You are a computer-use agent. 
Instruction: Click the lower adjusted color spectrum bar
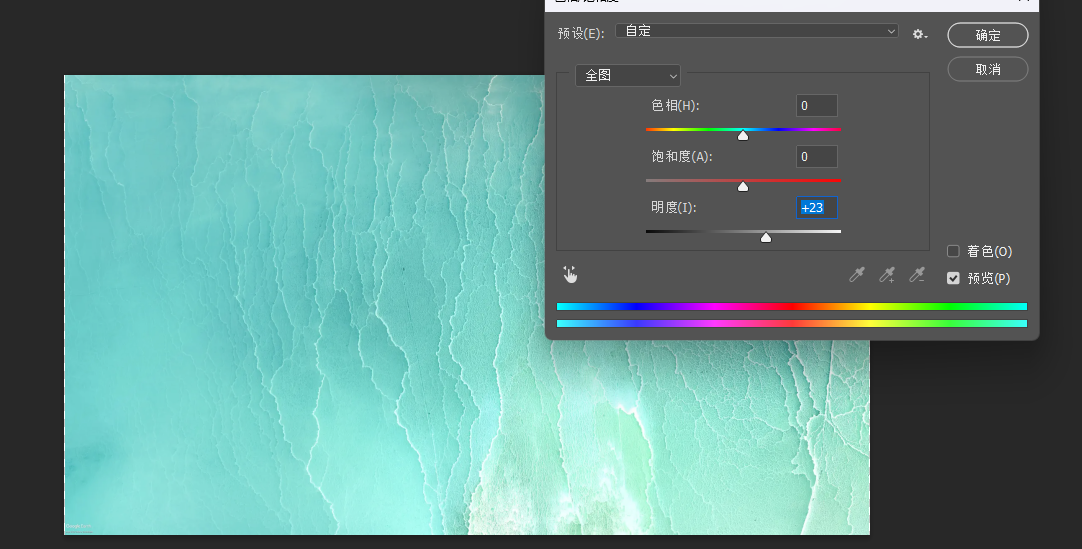click(791, 323)
